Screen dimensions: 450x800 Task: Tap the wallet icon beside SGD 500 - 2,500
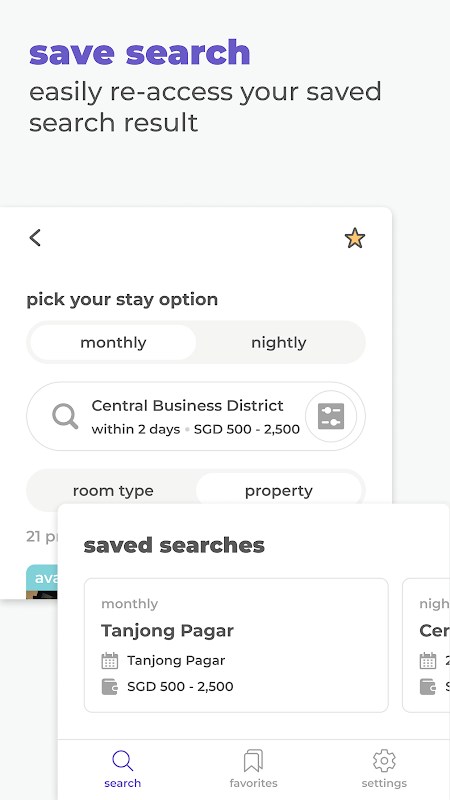[x=110, y=687]
